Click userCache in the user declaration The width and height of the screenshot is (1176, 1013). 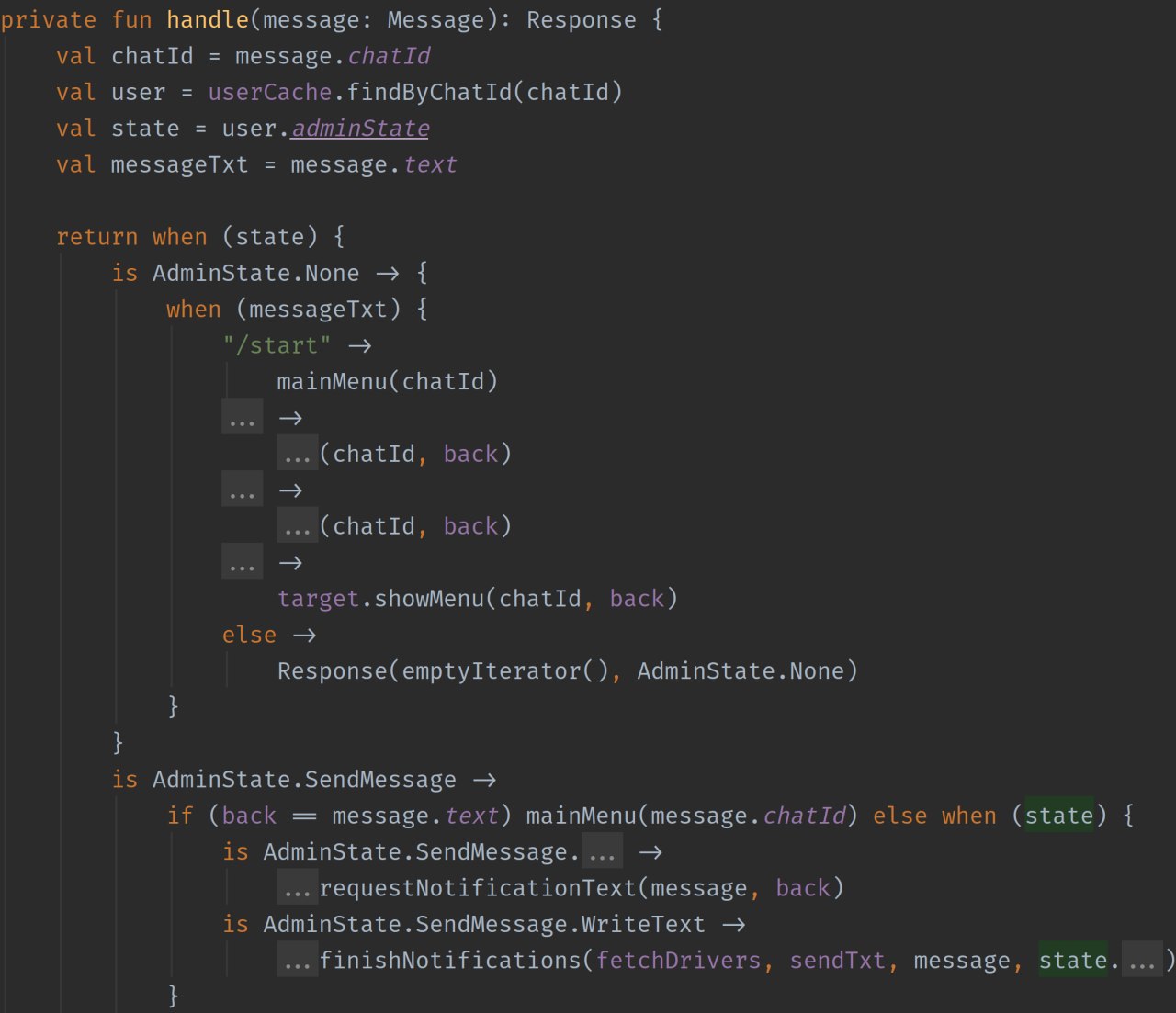click(270, 93)
